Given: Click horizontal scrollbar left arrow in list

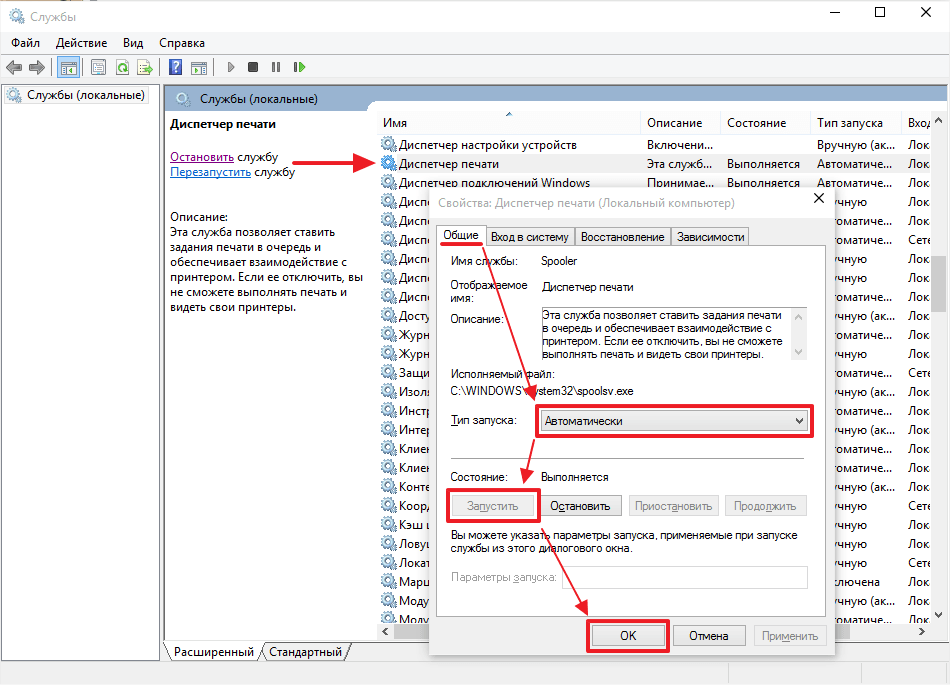Looking at the screenshot, I should click(385, 631).
